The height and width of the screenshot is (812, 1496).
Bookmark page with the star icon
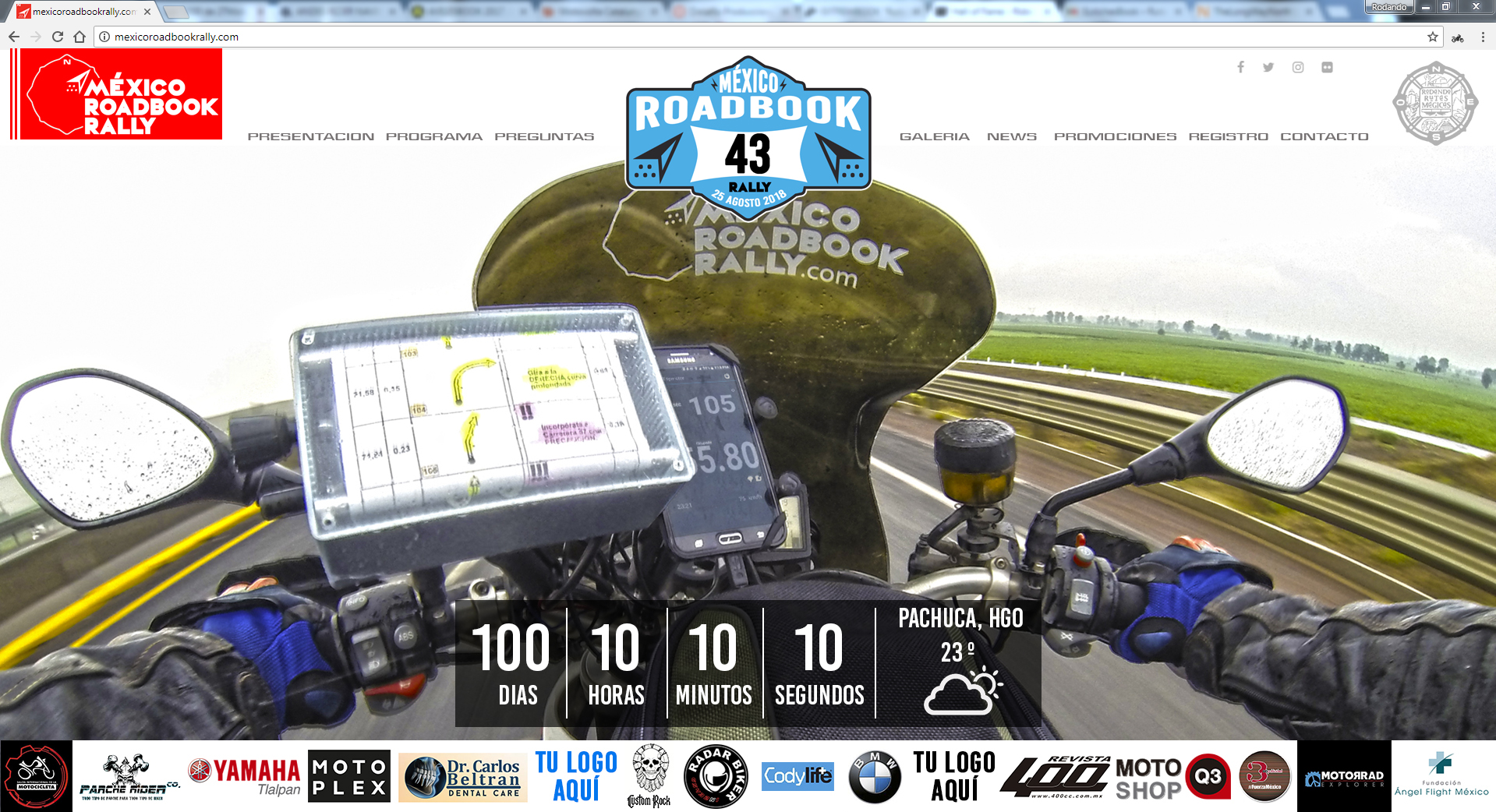[x=1432, y=37]
